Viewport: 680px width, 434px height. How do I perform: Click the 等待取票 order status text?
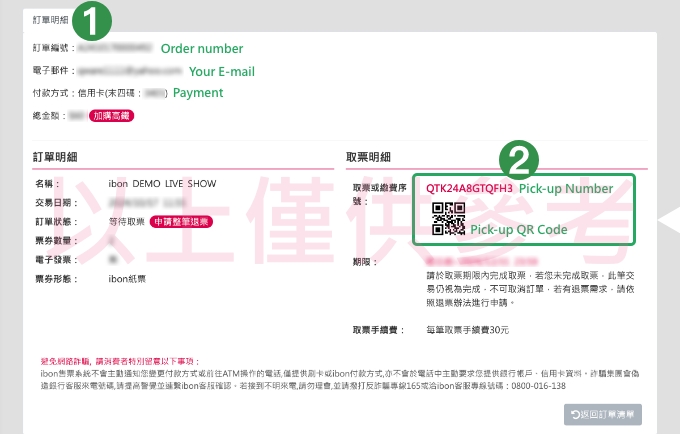[x=126, y=222]
